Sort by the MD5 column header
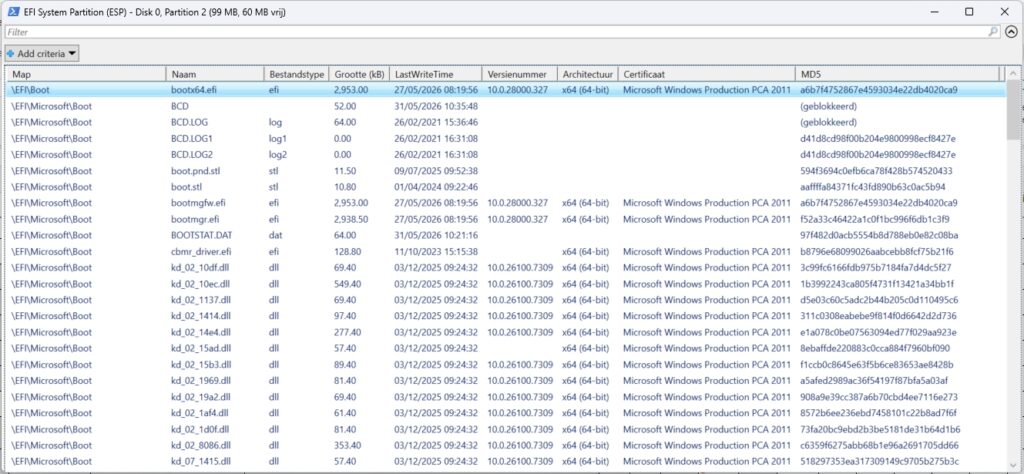Viewport: 1024px width, 474px height. [x=897, y=74]
